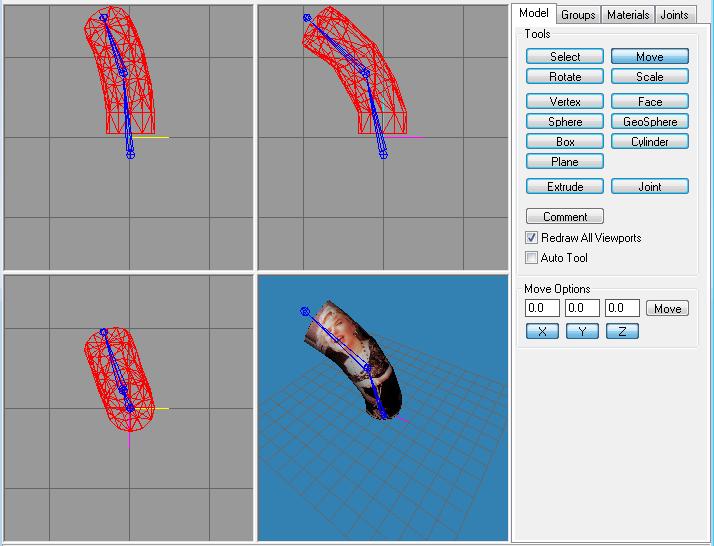The image size is (714, 546).
Task: Toggle the Y axis button
Action: point(582,331)
